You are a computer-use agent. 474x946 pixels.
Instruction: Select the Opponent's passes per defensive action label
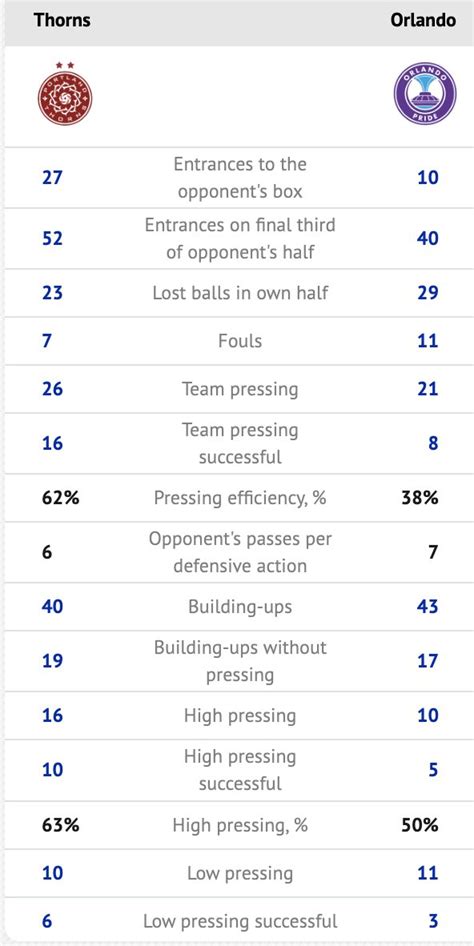[240, 552]
